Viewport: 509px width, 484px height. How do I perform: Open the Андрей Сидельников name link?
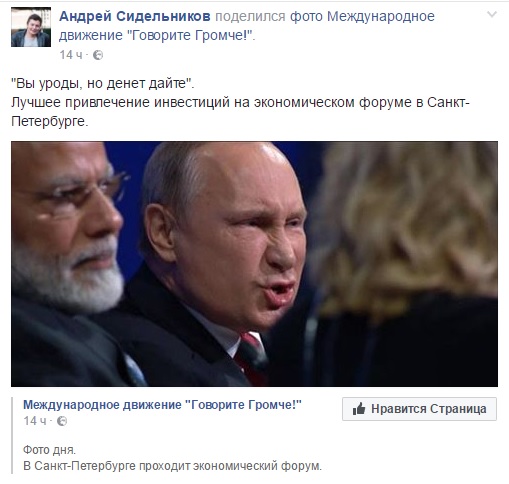pyautogui.click(x=135, y=16)
